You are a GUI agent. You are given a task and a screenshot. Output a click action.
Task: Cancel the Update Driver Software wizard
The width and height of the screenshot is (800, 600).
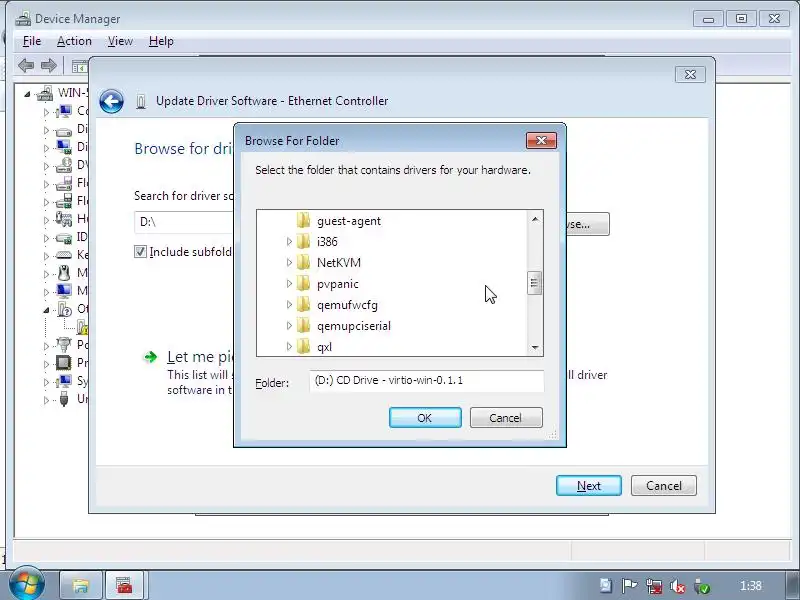663,486
